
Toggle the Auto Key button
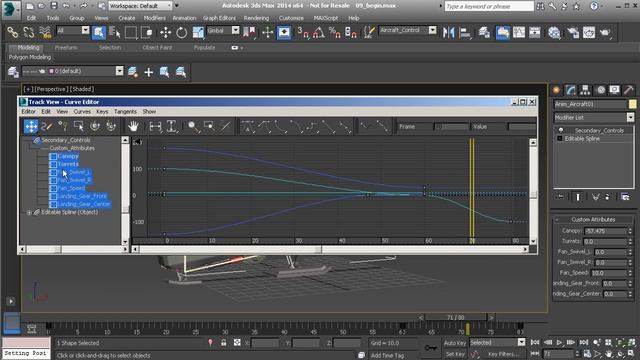pos(455,343)
